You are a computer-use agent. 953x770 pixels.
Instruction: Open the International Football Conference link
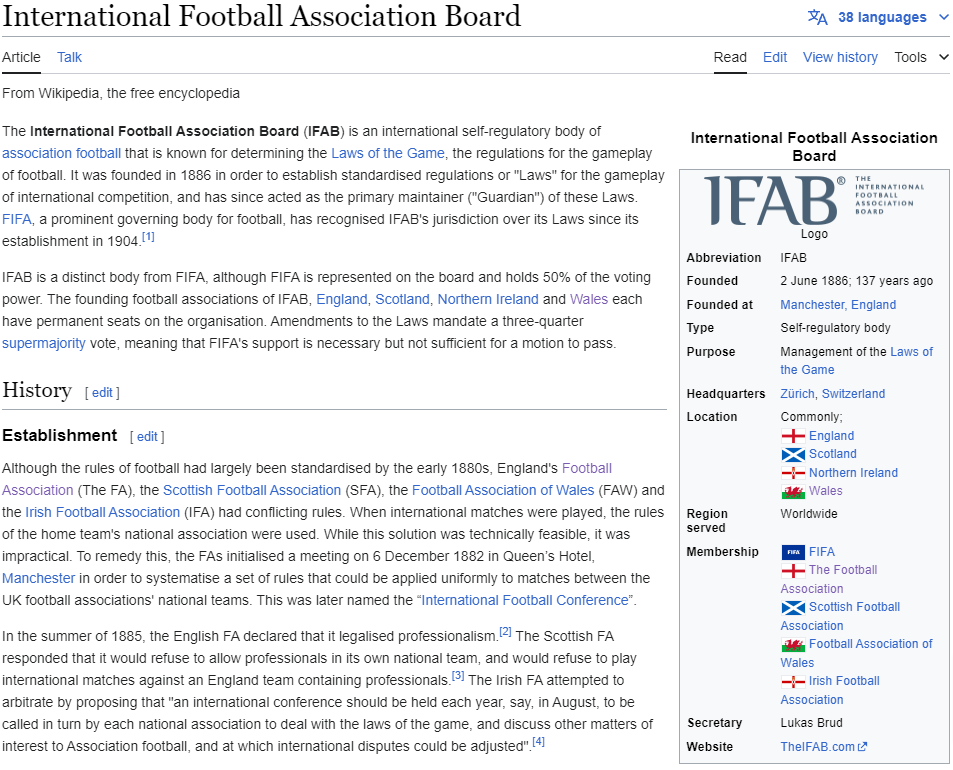coord(525,600)
